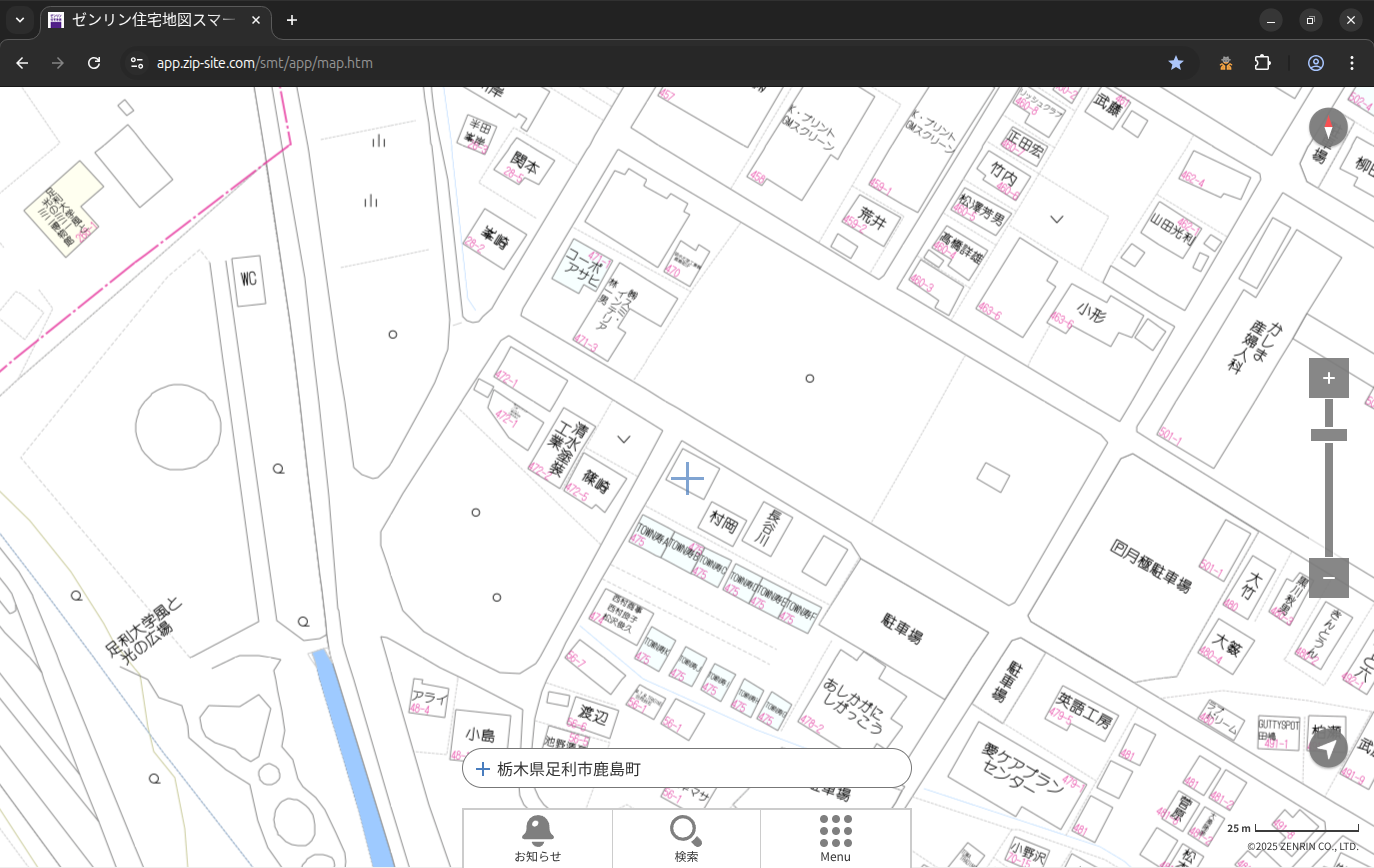
Task: Open the browser extensions puzzle icon
Action: [x=1262, y=63]
